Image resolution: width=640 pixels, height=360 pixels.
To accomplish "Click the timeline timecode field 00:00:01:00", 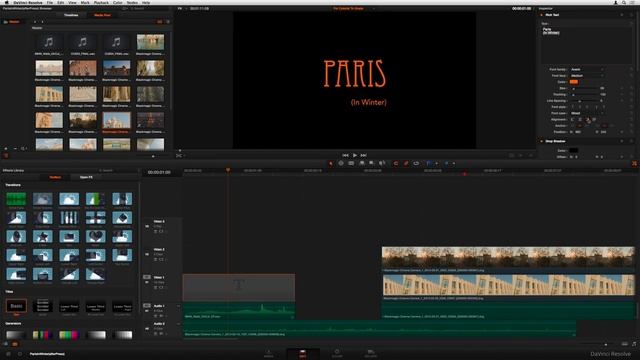I will (x=159, y=172).
